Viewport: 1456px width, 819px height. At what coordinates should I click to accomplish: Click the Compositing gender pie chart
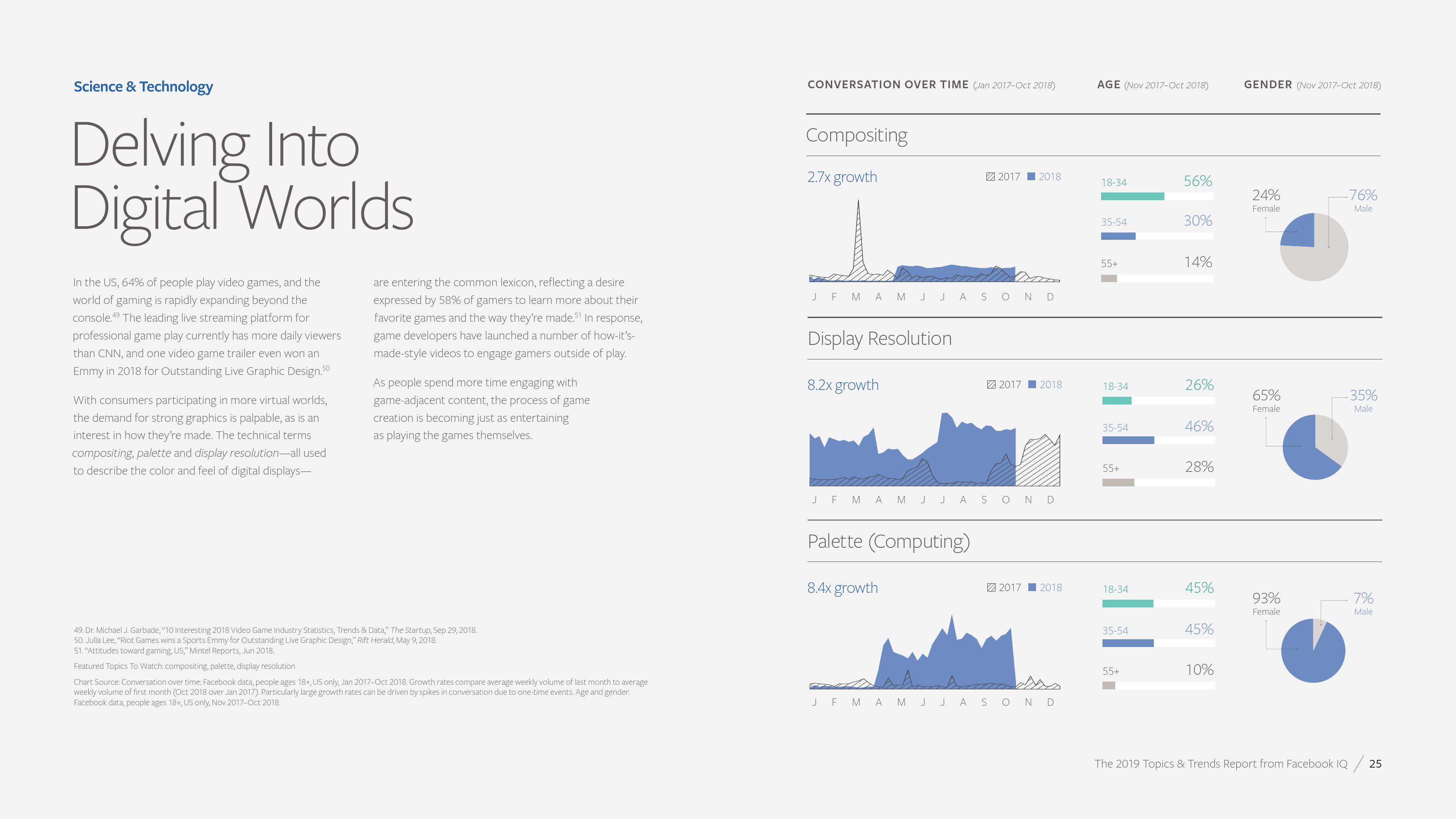pos(1314,247)
